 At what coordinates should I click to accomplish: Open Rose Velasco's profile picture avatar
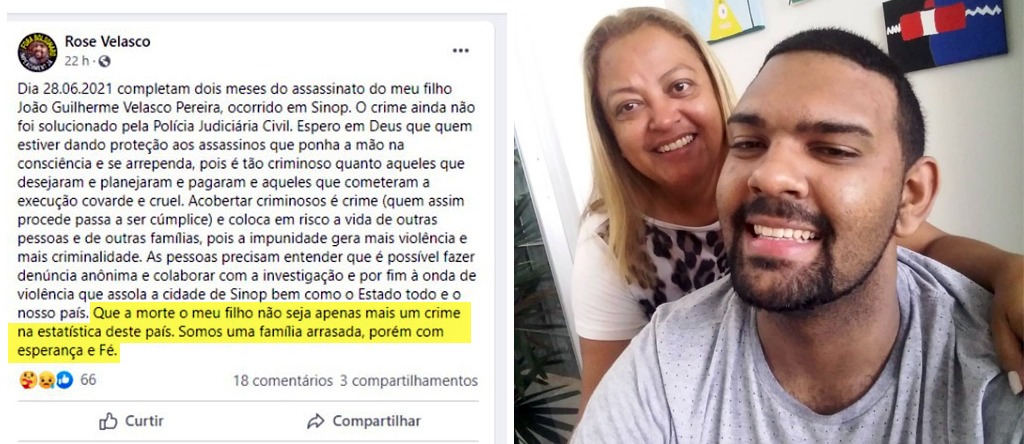coord(37,52)
